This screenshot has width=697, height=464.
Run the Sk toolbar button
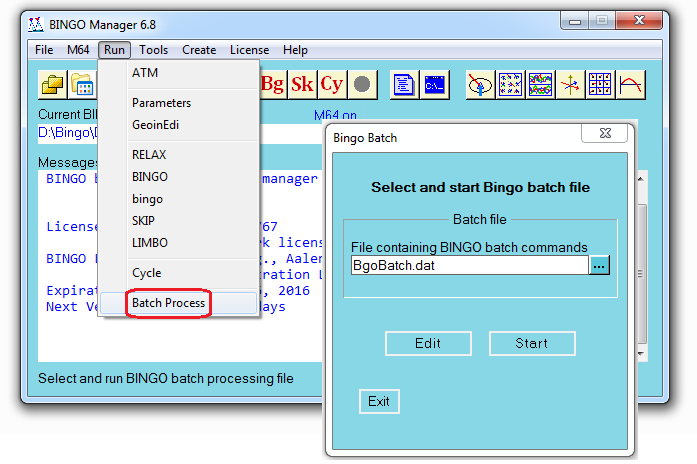[x=302, y=84]
